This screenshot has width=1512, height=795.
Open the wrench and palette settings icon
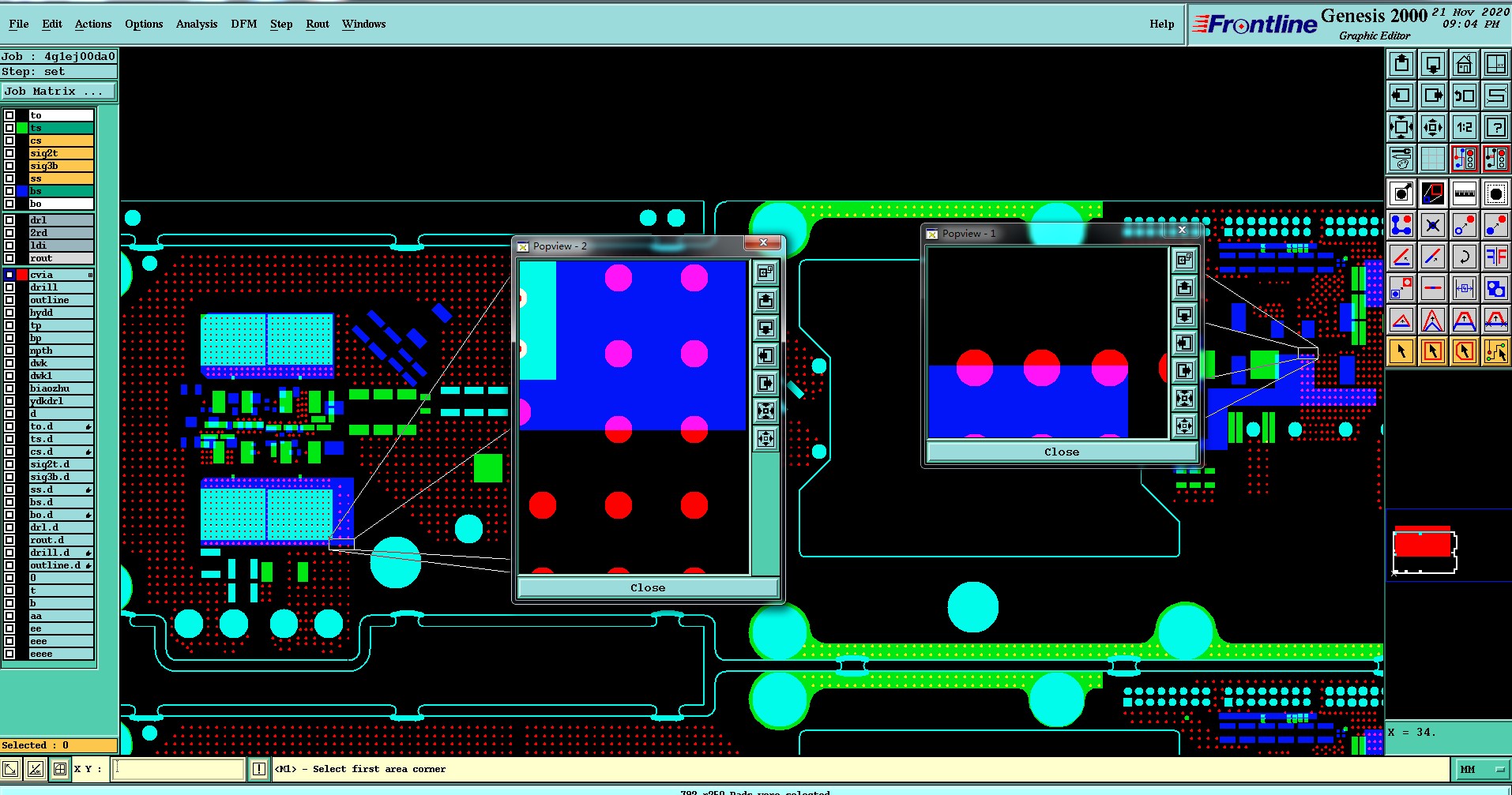click(1401, 159)
